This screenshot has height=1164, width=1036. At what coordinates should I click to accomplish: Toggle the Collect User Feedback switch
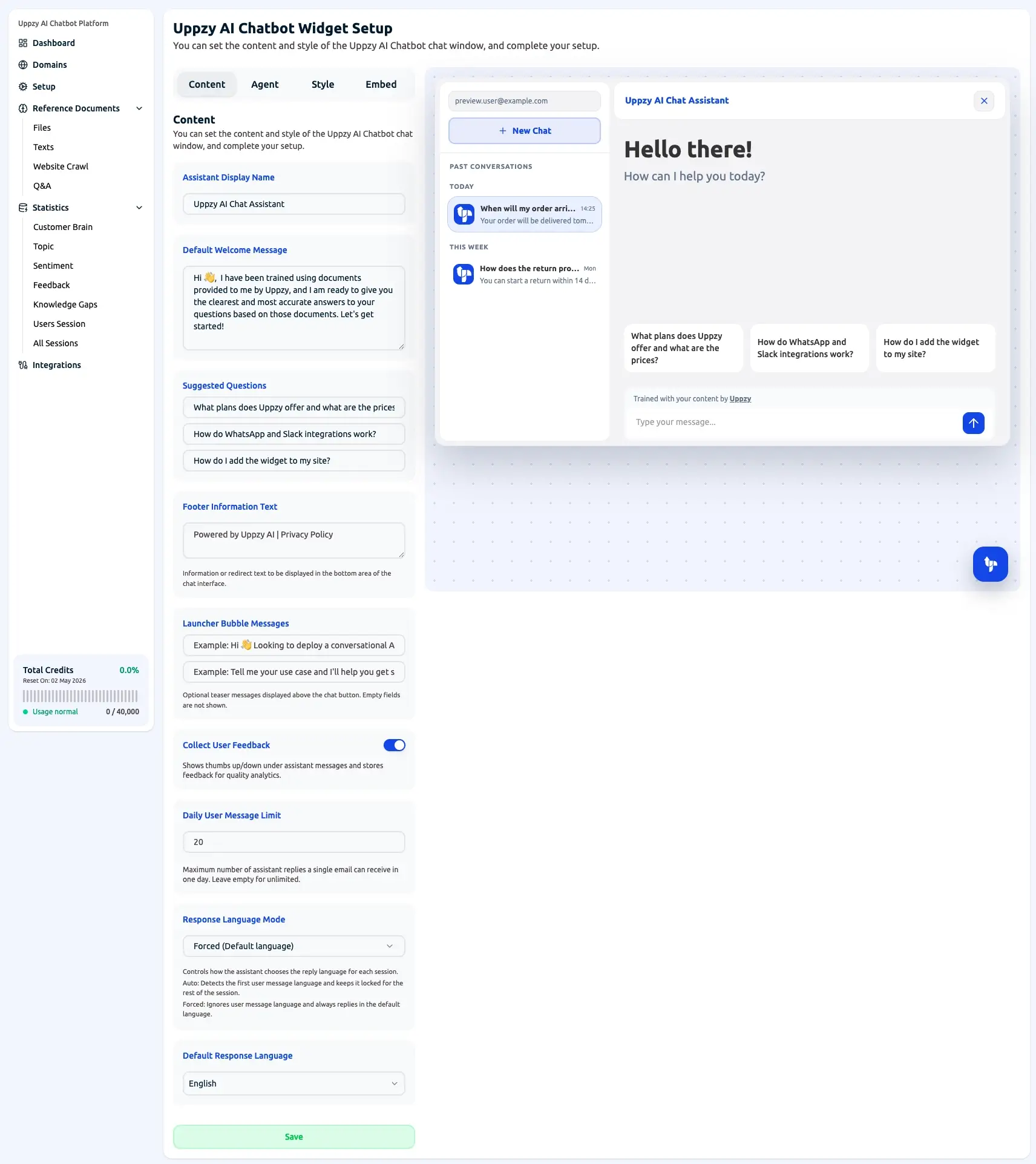click(x=394, y=745)
